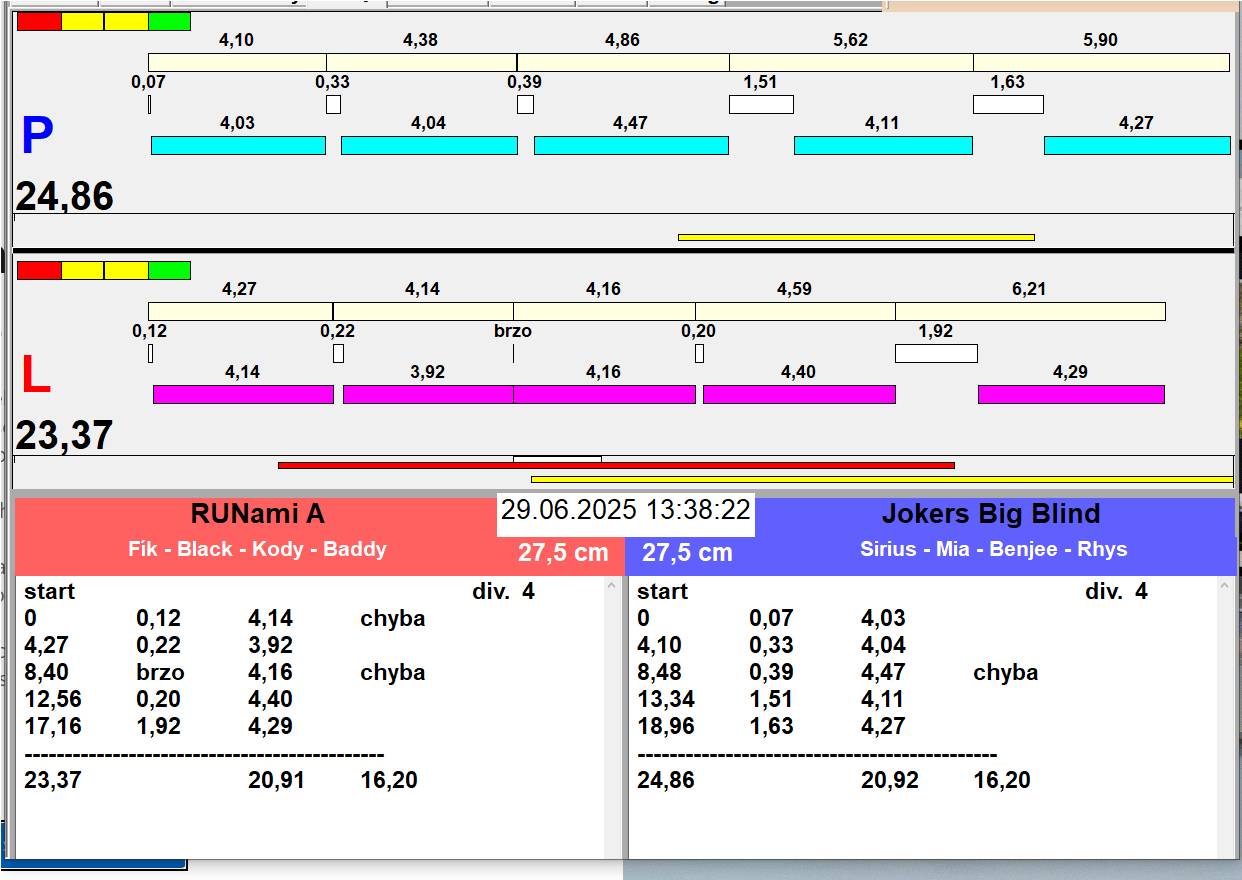Click the white 1,92 changeover box
The width and height of the screenshot is (1242, 880).
(x=936, y=353)
